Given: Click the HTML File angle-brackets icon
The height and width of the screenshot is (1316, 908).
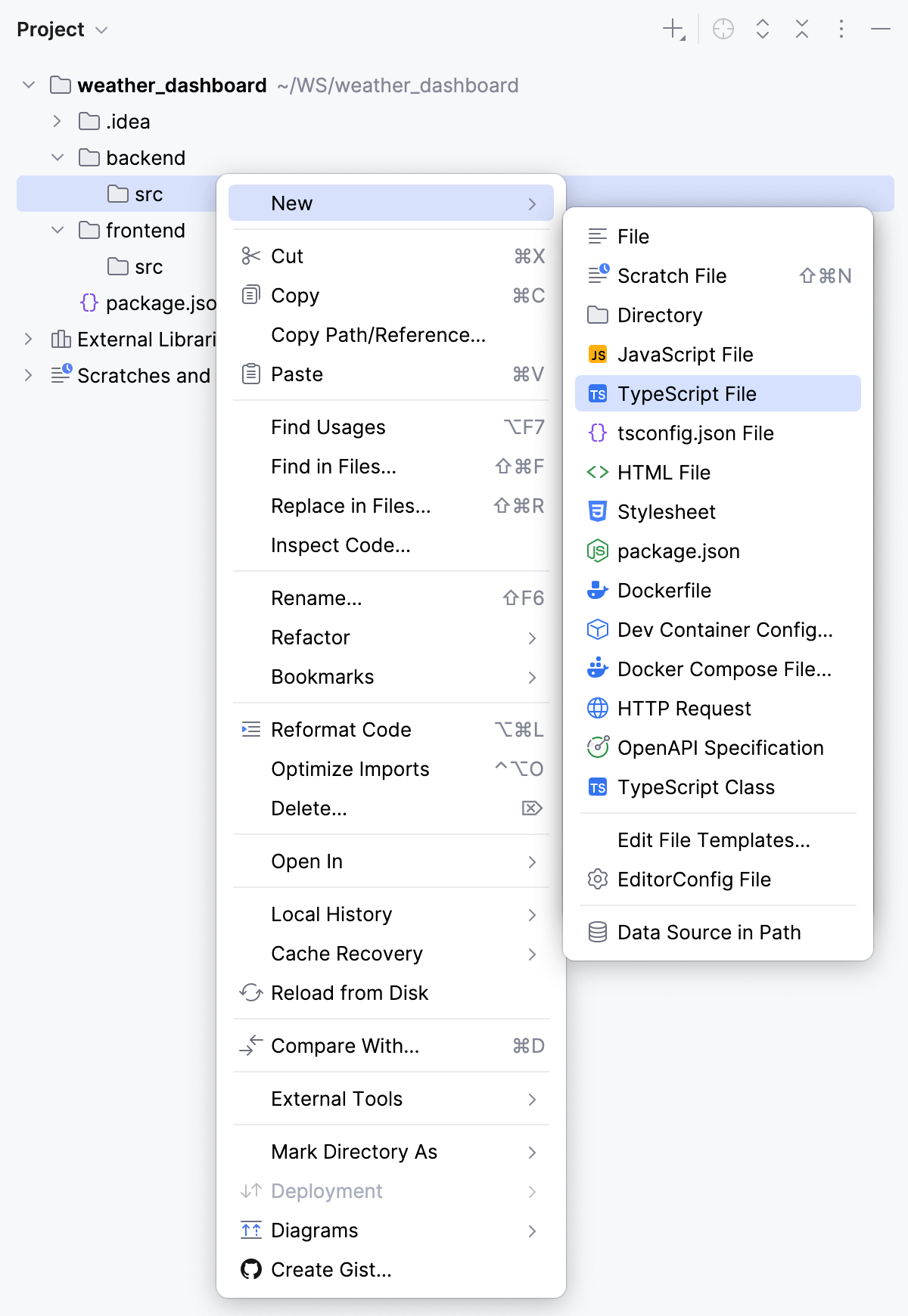Looking at the screenshot, I should pos(598,472).
